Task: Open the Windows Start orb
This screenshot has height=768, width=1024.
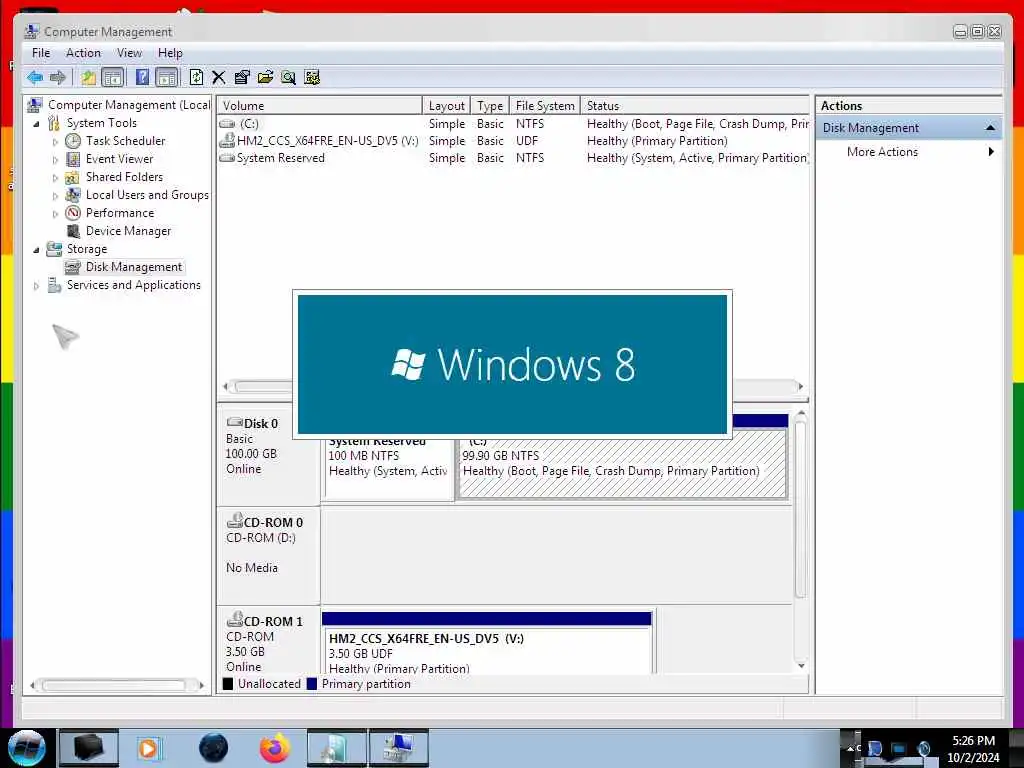Action: click(x=26, y=748)
